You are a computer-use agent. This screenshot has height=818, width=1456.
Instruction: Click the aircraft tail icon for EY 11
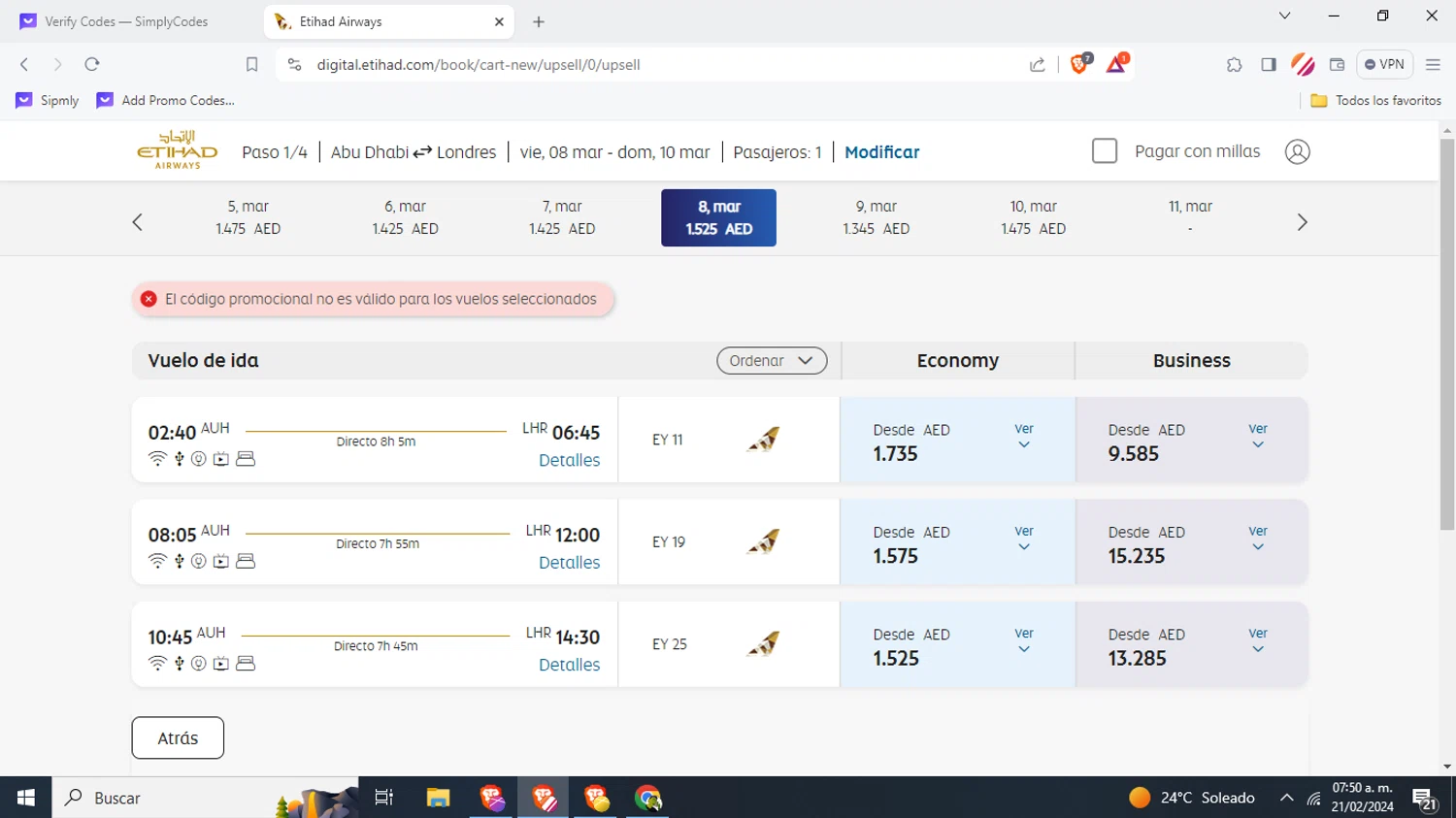point(764,440)
